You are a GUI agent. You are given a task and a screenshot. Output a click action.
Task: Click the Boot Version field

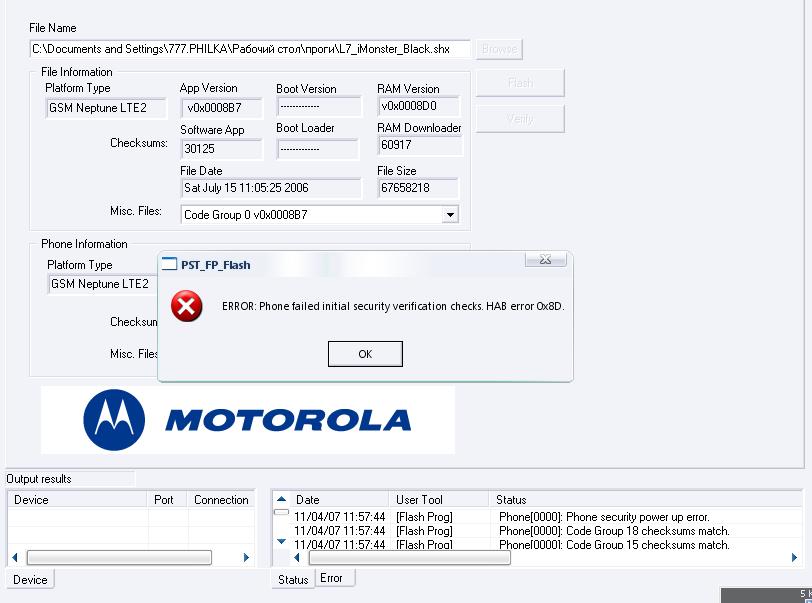(319, 107)
